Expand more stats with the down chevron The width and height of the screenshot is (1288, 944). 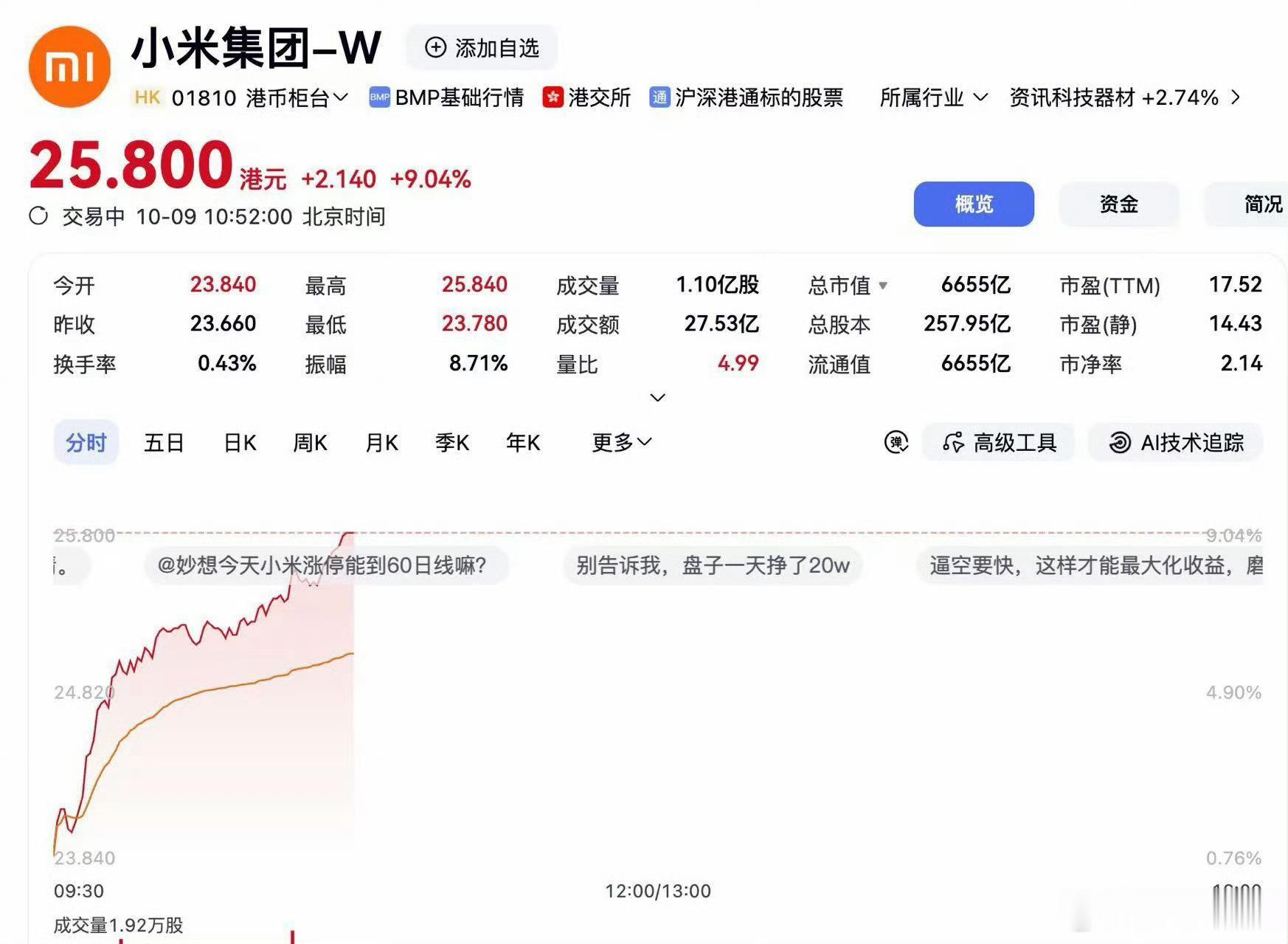tap(658, 398)
